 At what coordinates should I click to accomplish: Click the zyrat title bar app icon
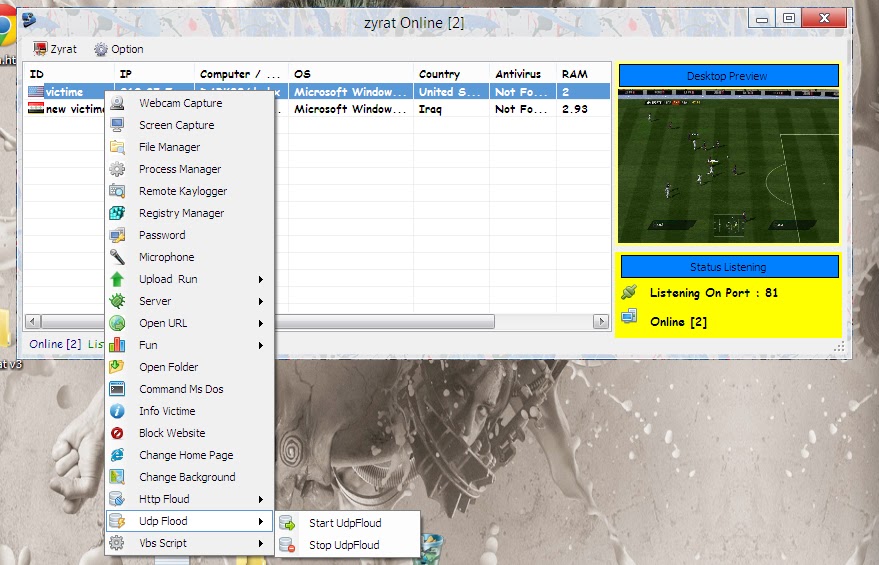tap(29, 20)
